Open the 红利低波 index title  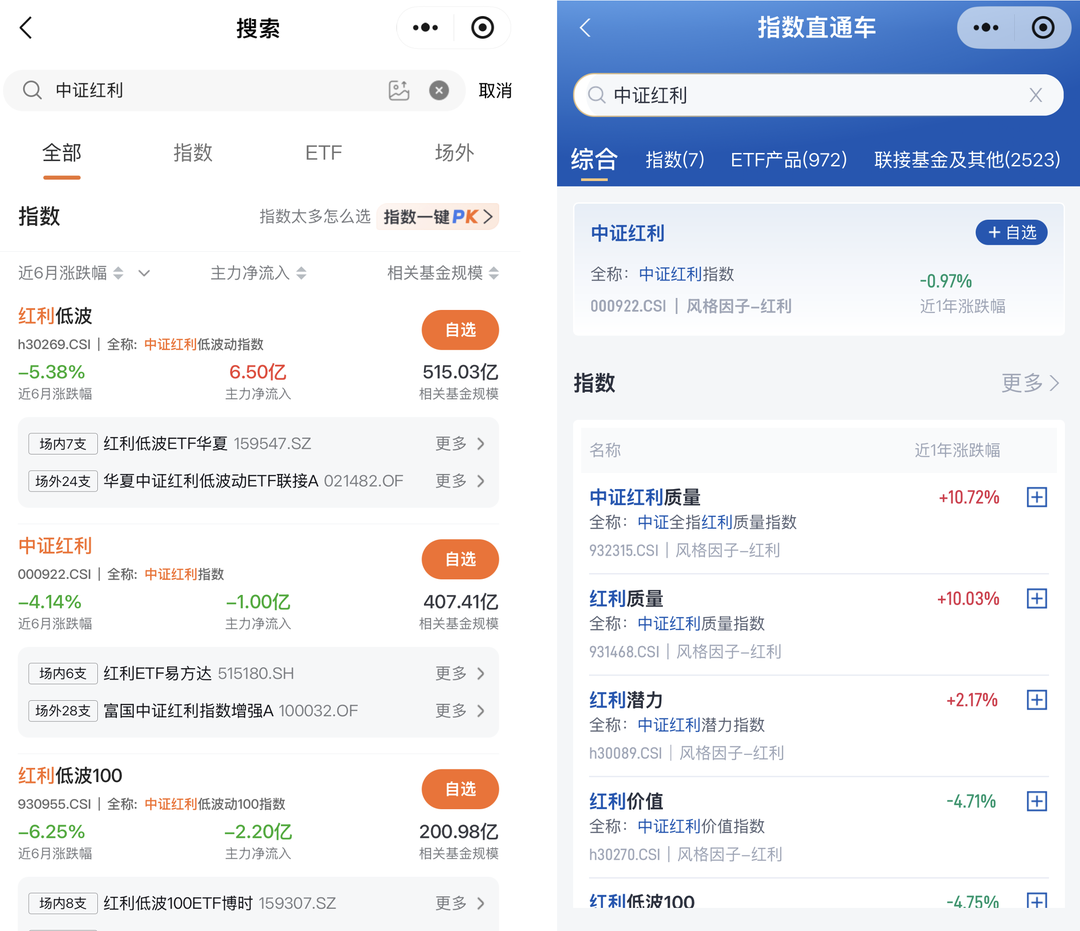pyautogui.click(x=55, y=316)
